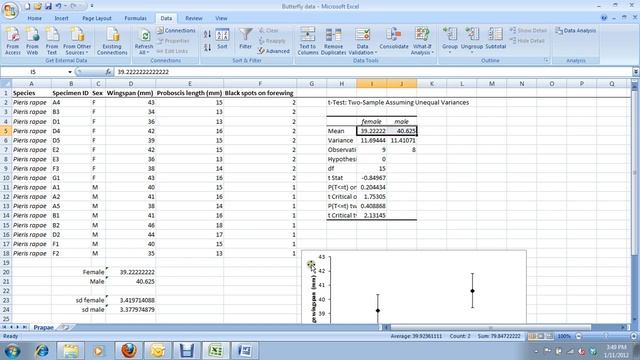The image size is (640, 360).
Task: Open From Other Sources menu
Action: click(x=77, y=41)
